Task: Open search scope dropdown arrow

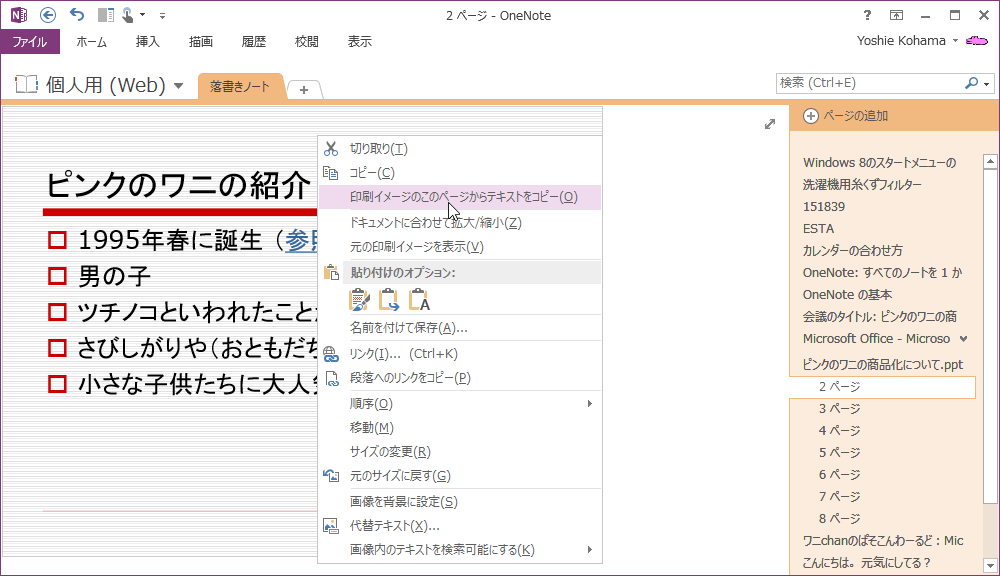Action: [x=987, y=84]
